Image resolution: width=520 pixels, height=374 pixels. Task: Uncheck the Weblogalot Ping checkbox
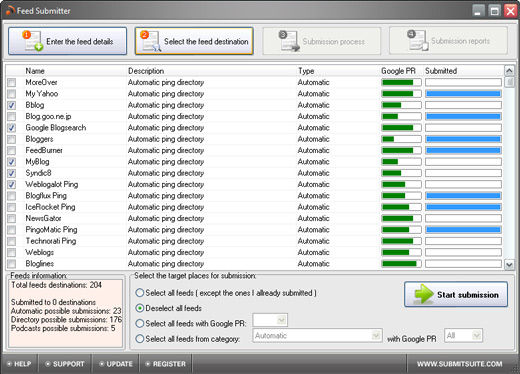pos(12,184)
